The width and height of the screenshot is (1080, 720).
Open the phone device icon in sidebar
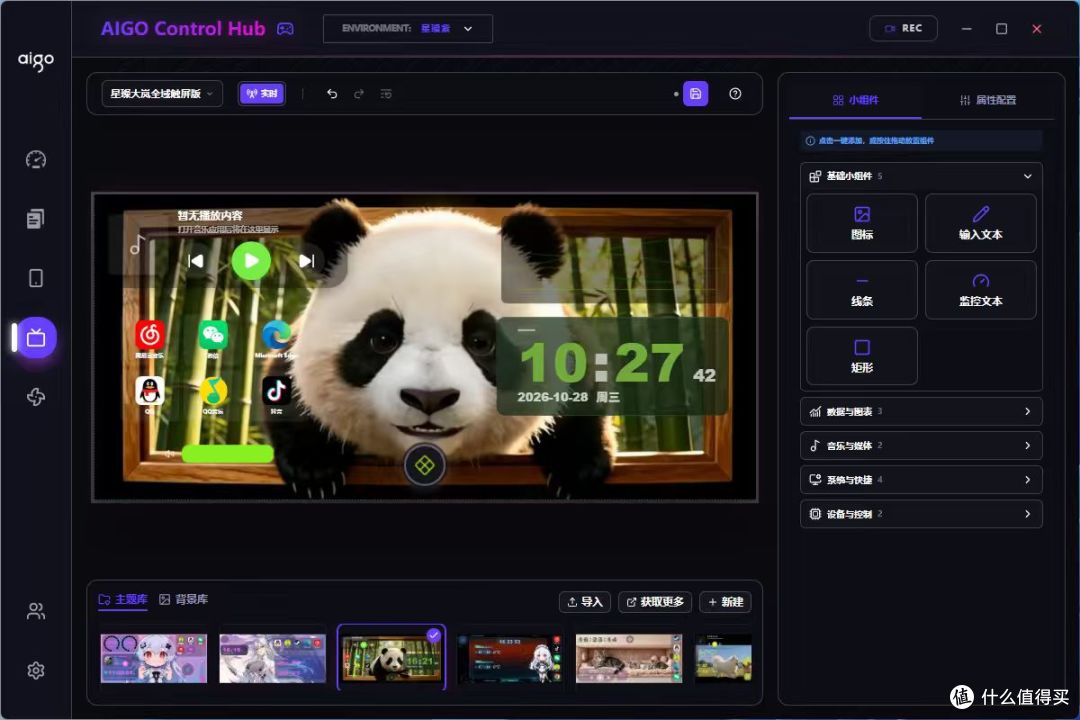36,278
